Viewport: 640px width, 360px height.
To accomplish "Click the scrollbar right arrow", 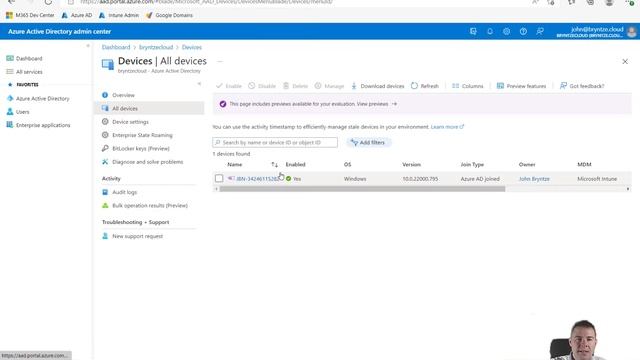I will coord(628,189).
